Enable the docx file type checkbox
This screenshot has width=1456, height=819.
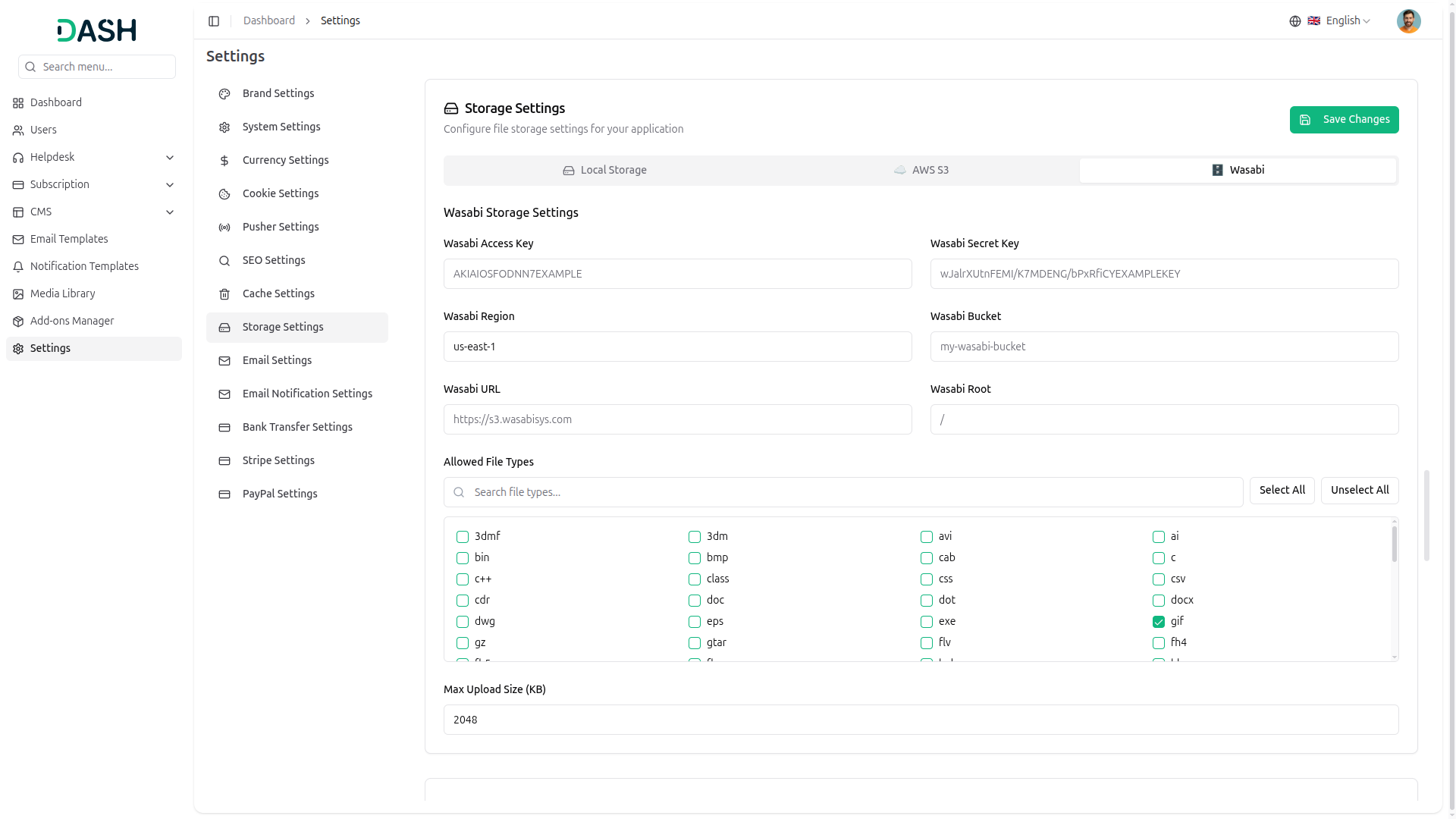[x=1159, y=601]
